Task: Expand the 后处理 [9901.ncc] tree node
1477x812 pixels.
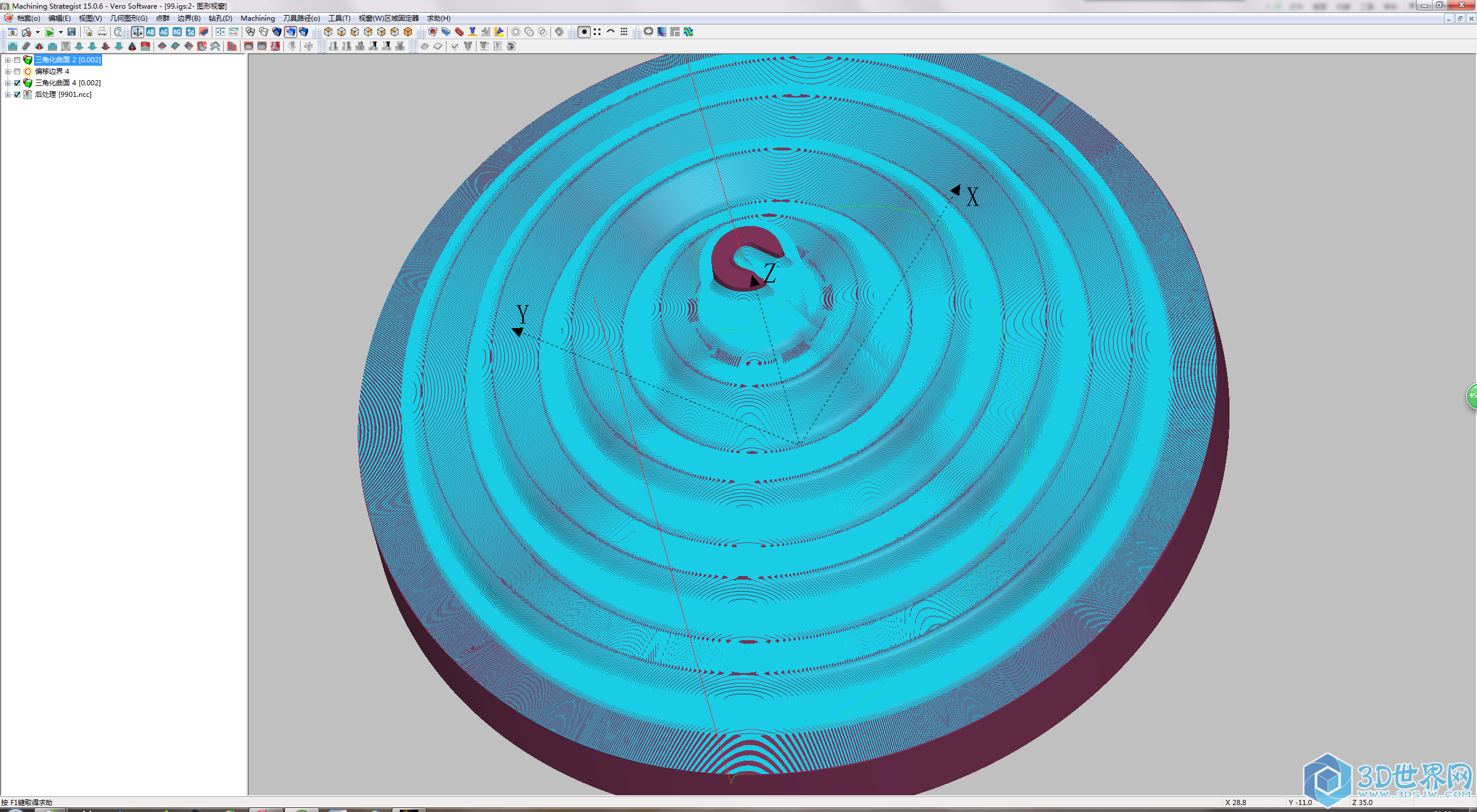Action: click(x=8, y=95)
